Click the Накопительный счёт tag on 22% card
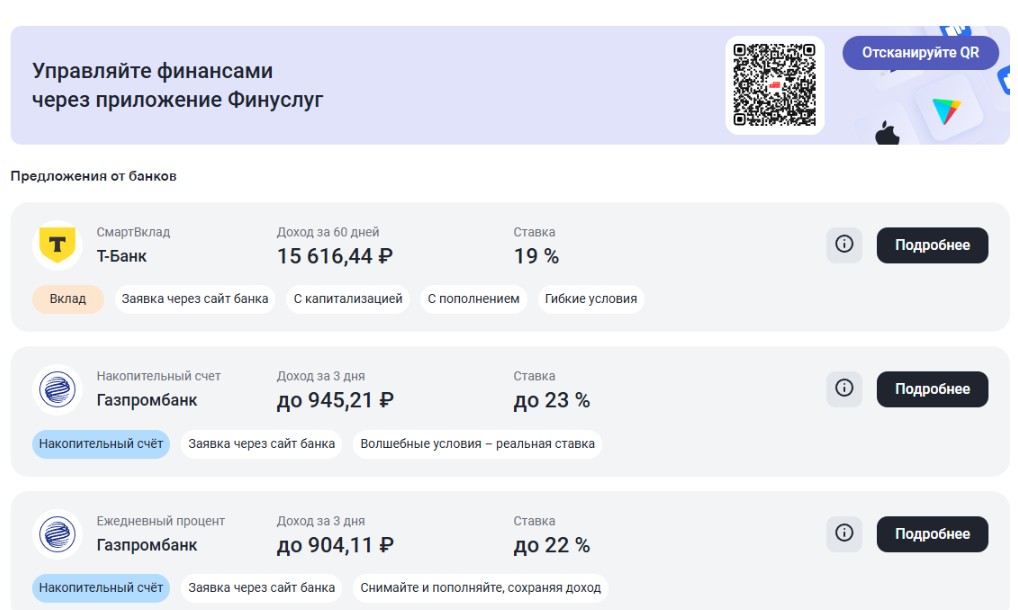 pos(101,588)
